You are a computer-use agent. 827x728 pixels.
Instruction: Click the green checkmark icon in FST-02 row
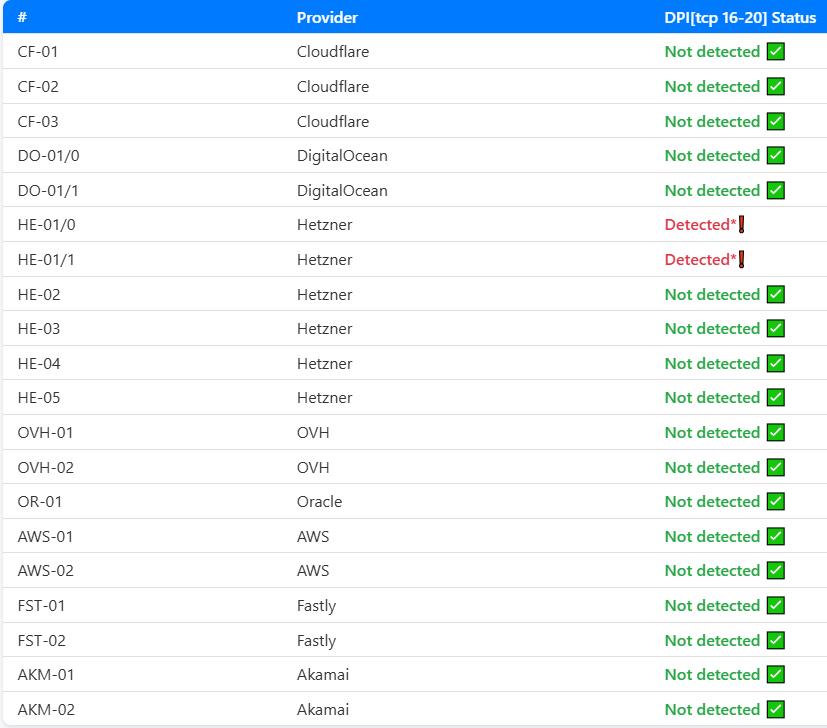(775, 640)
